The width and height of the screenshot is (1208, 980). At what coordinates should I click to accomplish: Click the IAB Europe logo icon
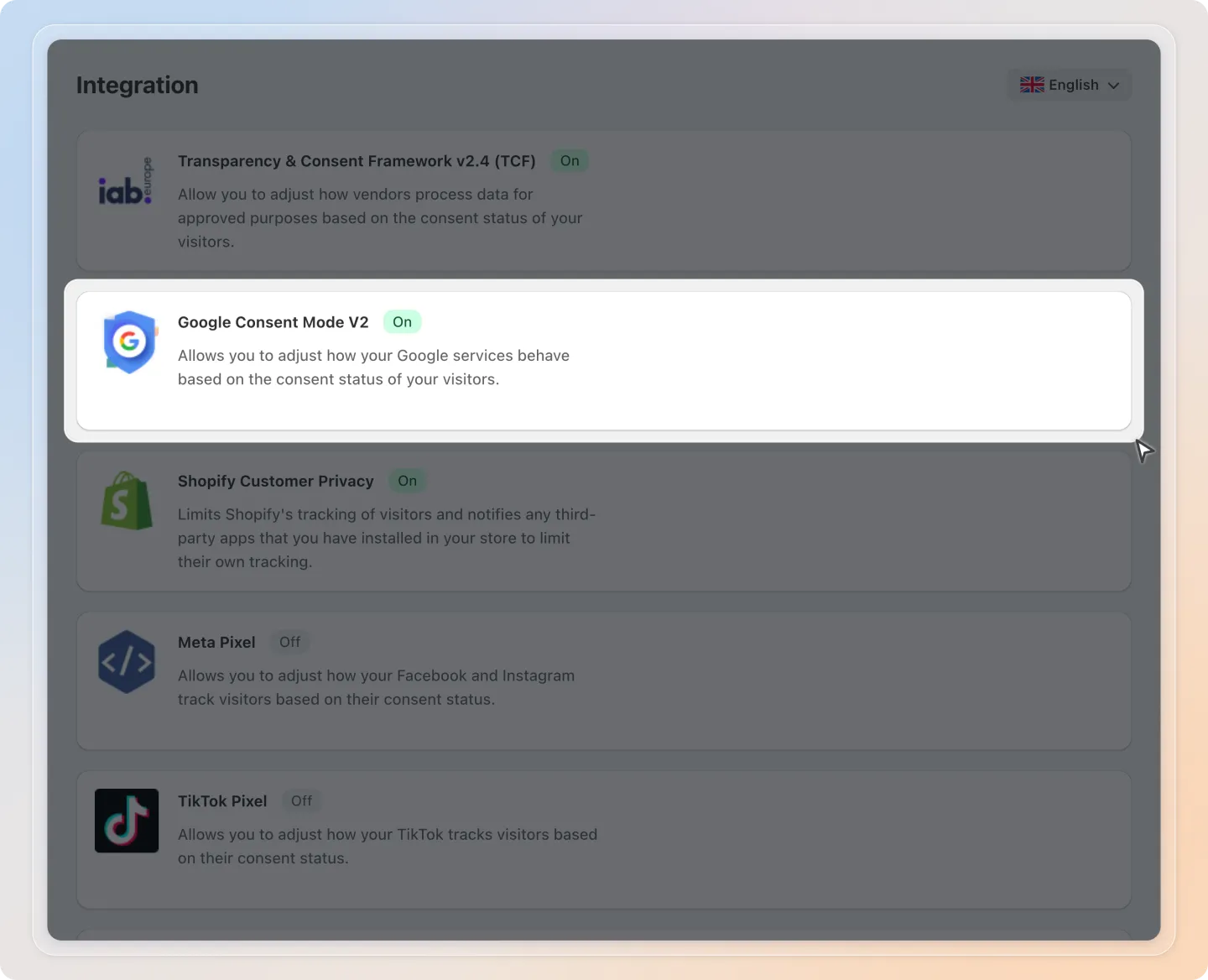126,181
